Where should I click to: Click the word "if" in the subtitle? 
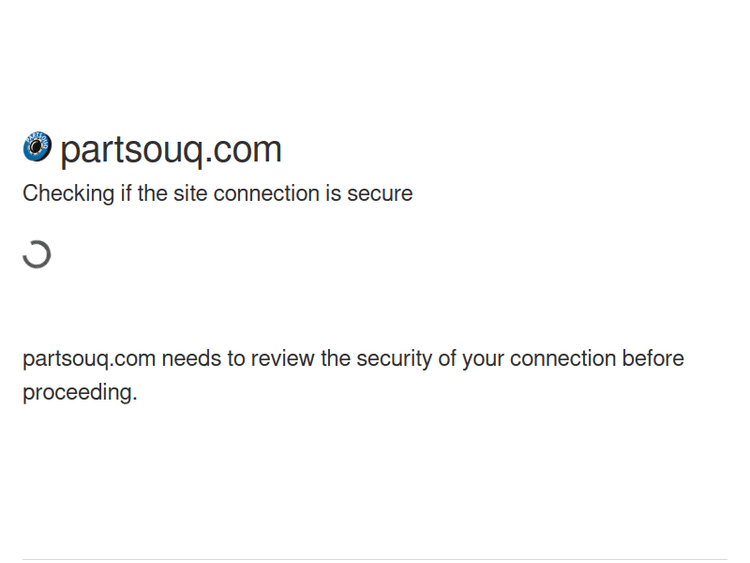126,194
